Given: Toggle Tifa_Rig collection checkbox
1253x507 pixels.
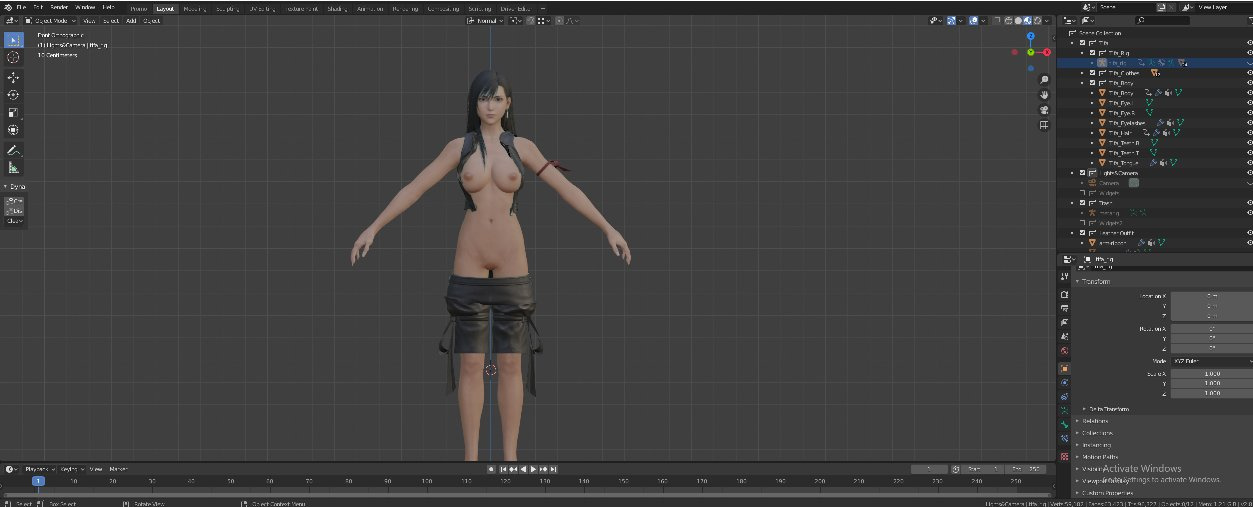Looking at the screenshot, I should pyautogui.click(x=1092, y=52).
